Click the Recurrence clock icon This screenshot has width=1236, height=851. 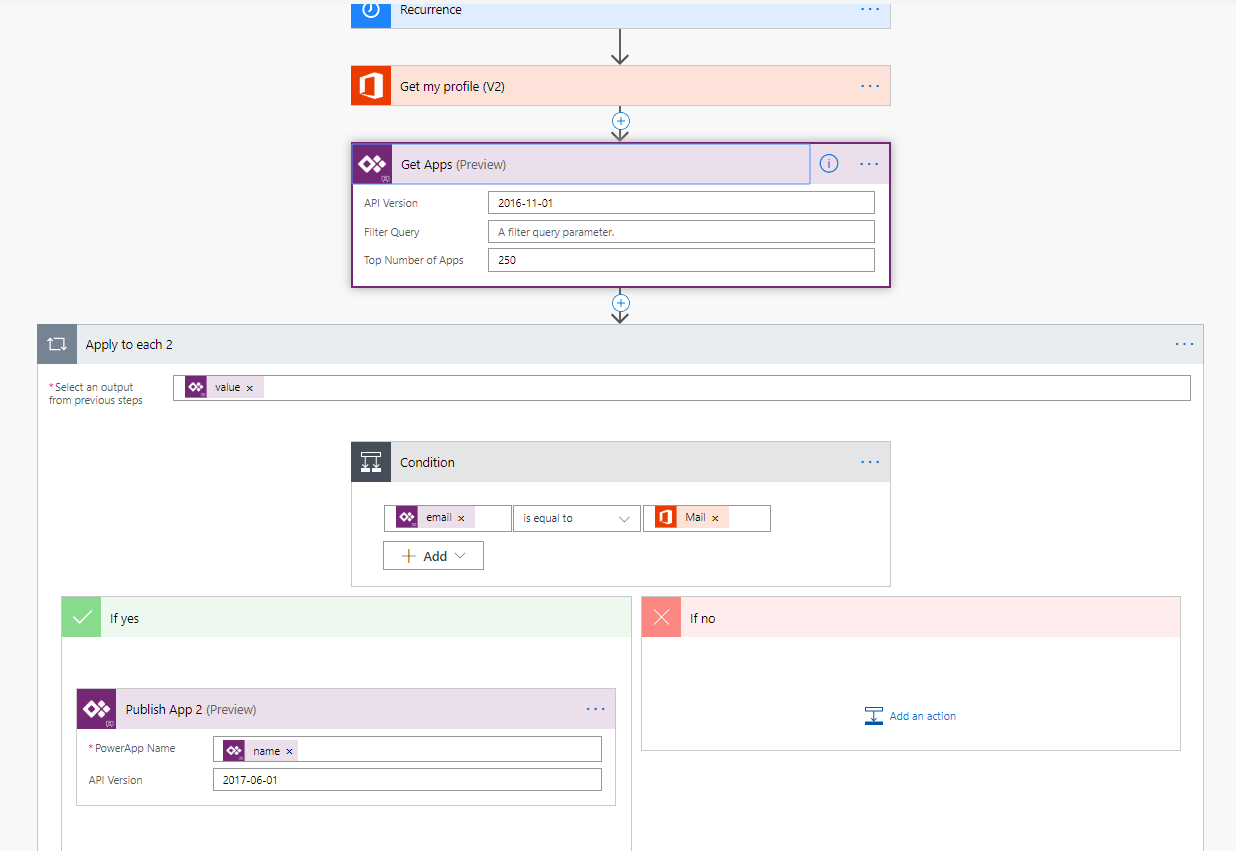click(x=371, y=11)
